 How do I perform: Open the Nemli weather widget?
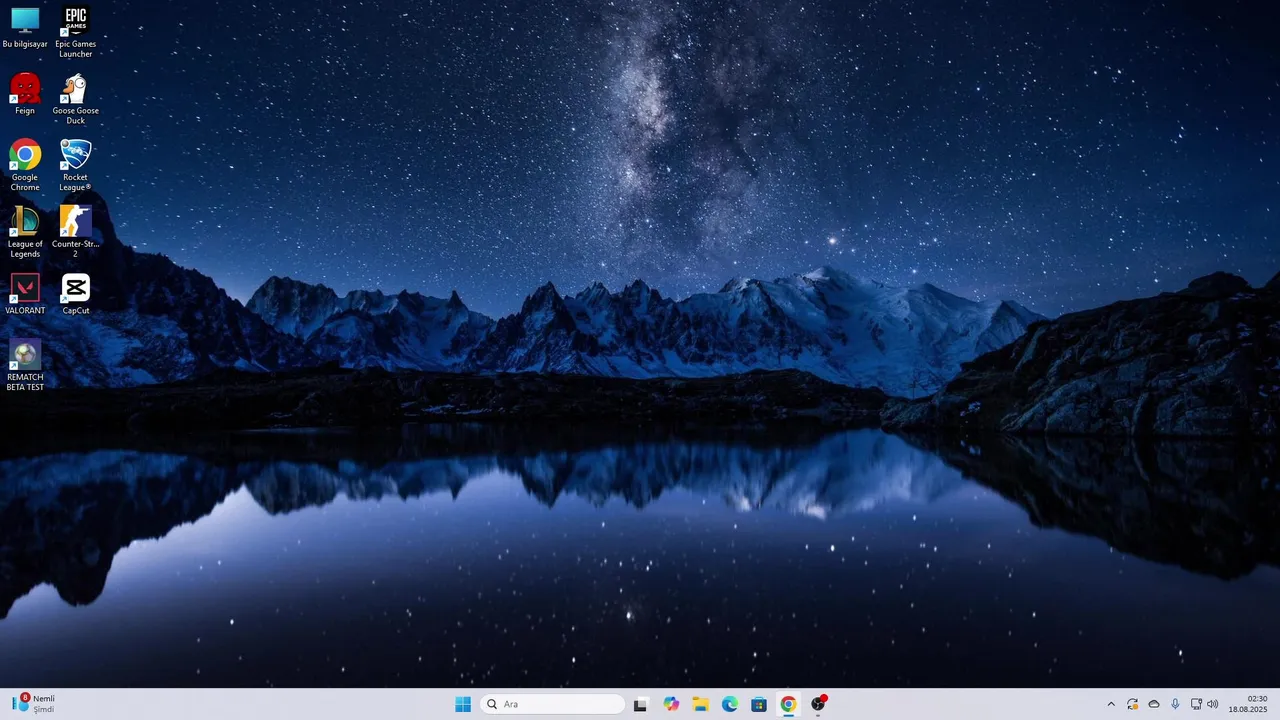(34, 704)
